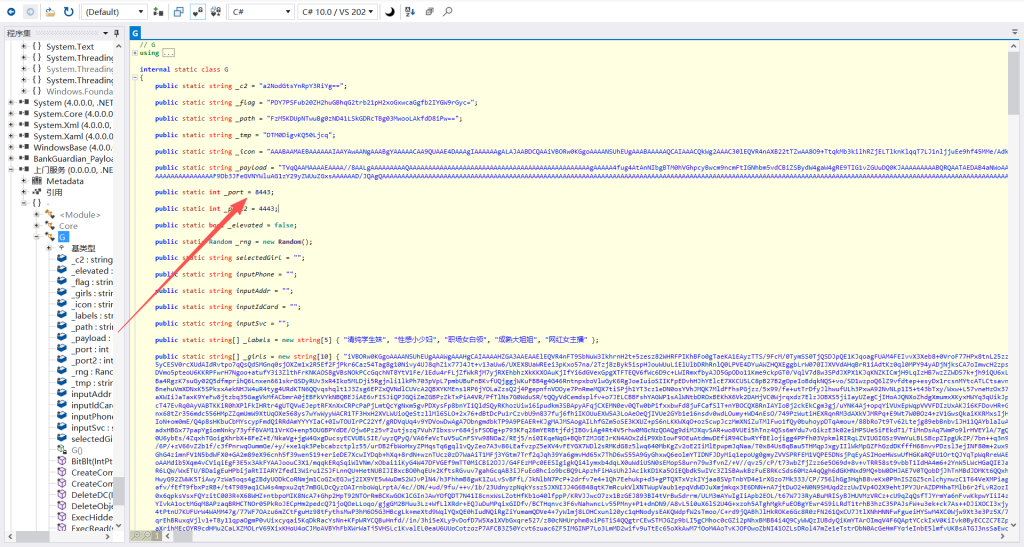Select the inputAddr field in the tree
This screenshot has width=1024, height=547.
coord(91,394)
